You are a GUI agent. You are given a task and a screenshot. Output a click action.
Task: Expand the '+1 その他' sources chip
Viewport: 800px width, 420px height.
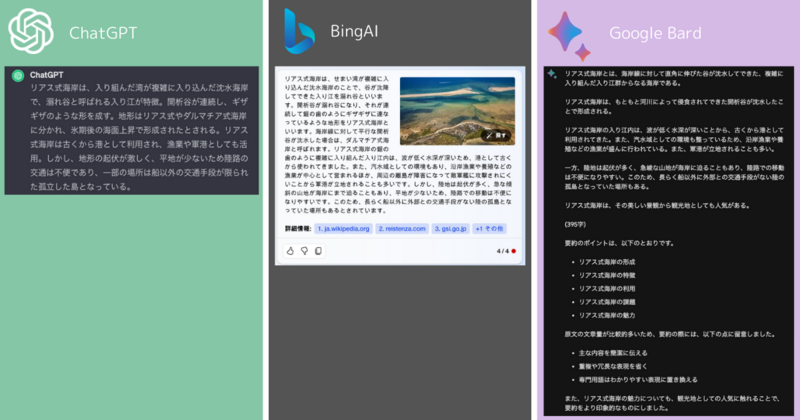489,229
